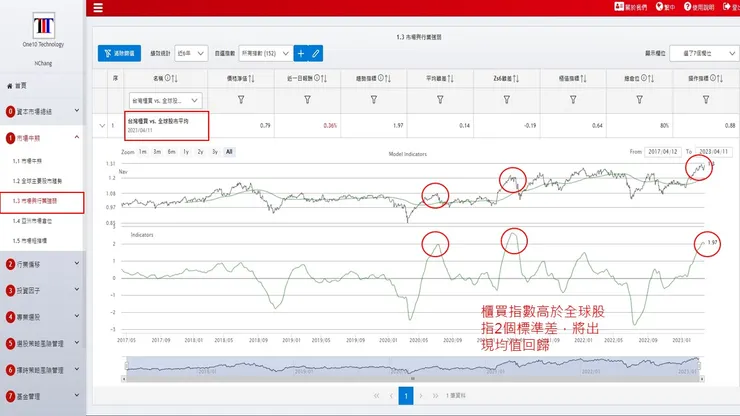Expand sidebar section numbered 0
740x416 pixels.
[42, 111]
